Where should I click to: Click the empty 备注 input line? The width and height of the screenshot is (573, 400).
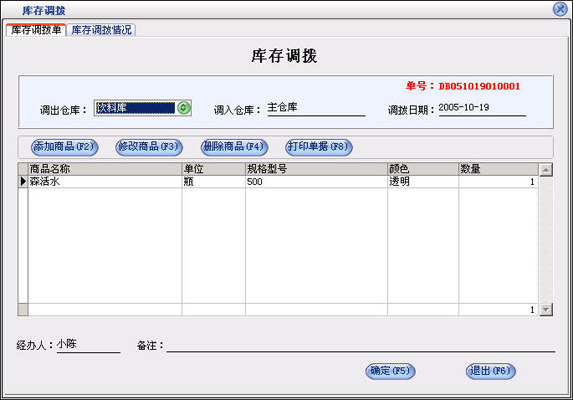tap(361, 345)
